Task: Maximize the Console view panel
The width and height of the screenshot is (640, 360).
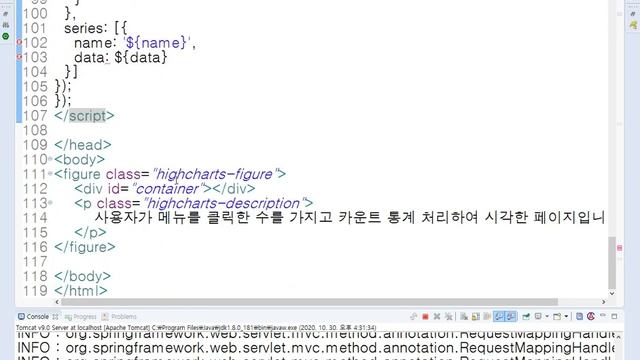Action: pos(614,316)
